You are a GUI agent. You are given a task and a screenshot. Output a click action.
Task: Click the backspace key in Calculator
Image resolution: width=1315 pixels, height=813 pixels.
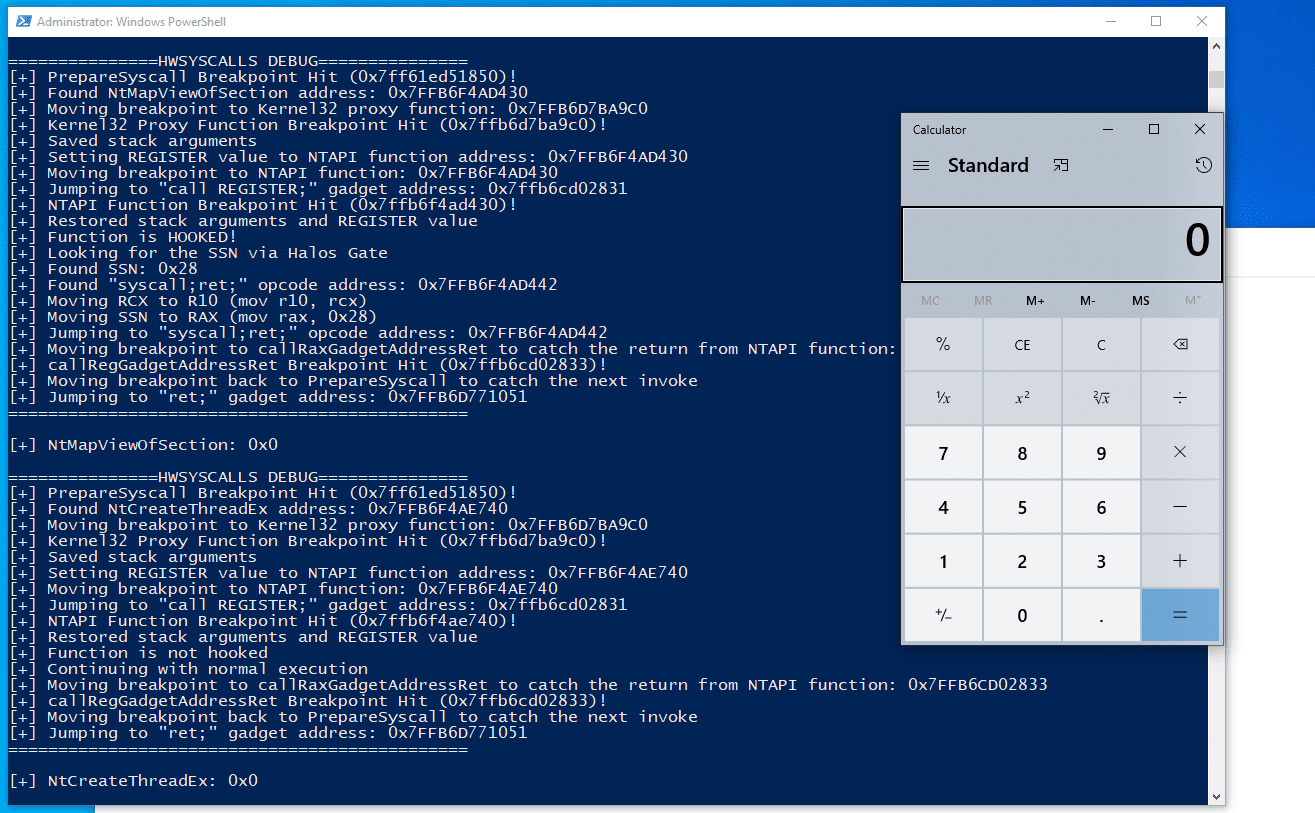pyautogui.click(x=1180, y=344)
